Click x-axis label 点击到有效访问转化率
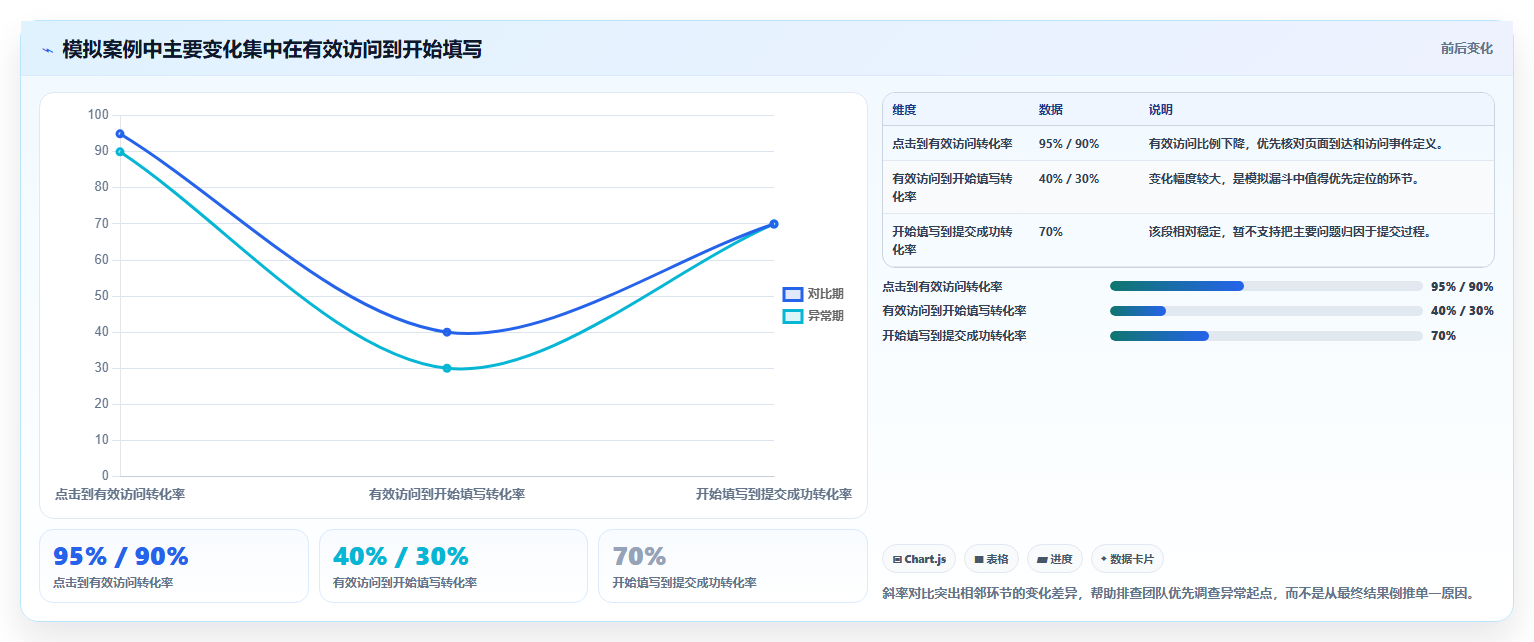Image resolution: width=1534 pixels, height=642 pixels. point(120,494)
